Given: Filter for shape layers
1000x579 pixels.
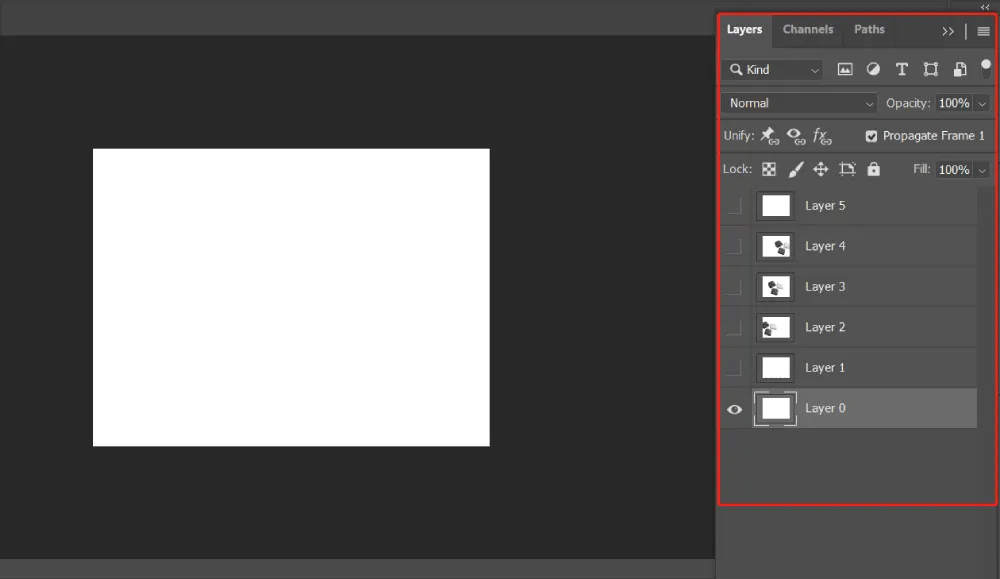Looking at the screenshot, I should click(930, 69).
